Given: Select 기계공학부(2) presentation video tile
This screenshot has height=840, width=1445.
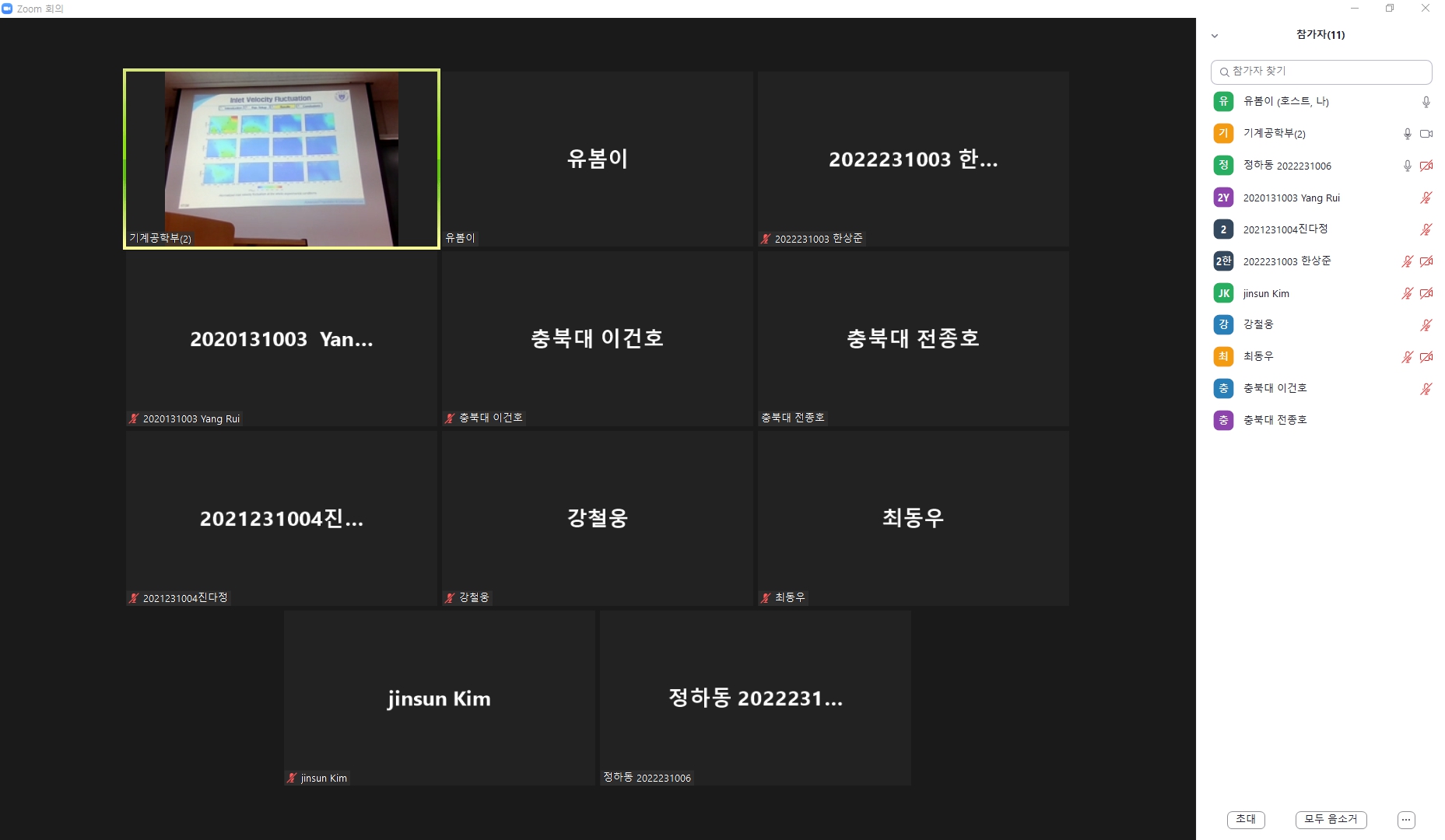Looking at the screenshot, I should (282, 159).
